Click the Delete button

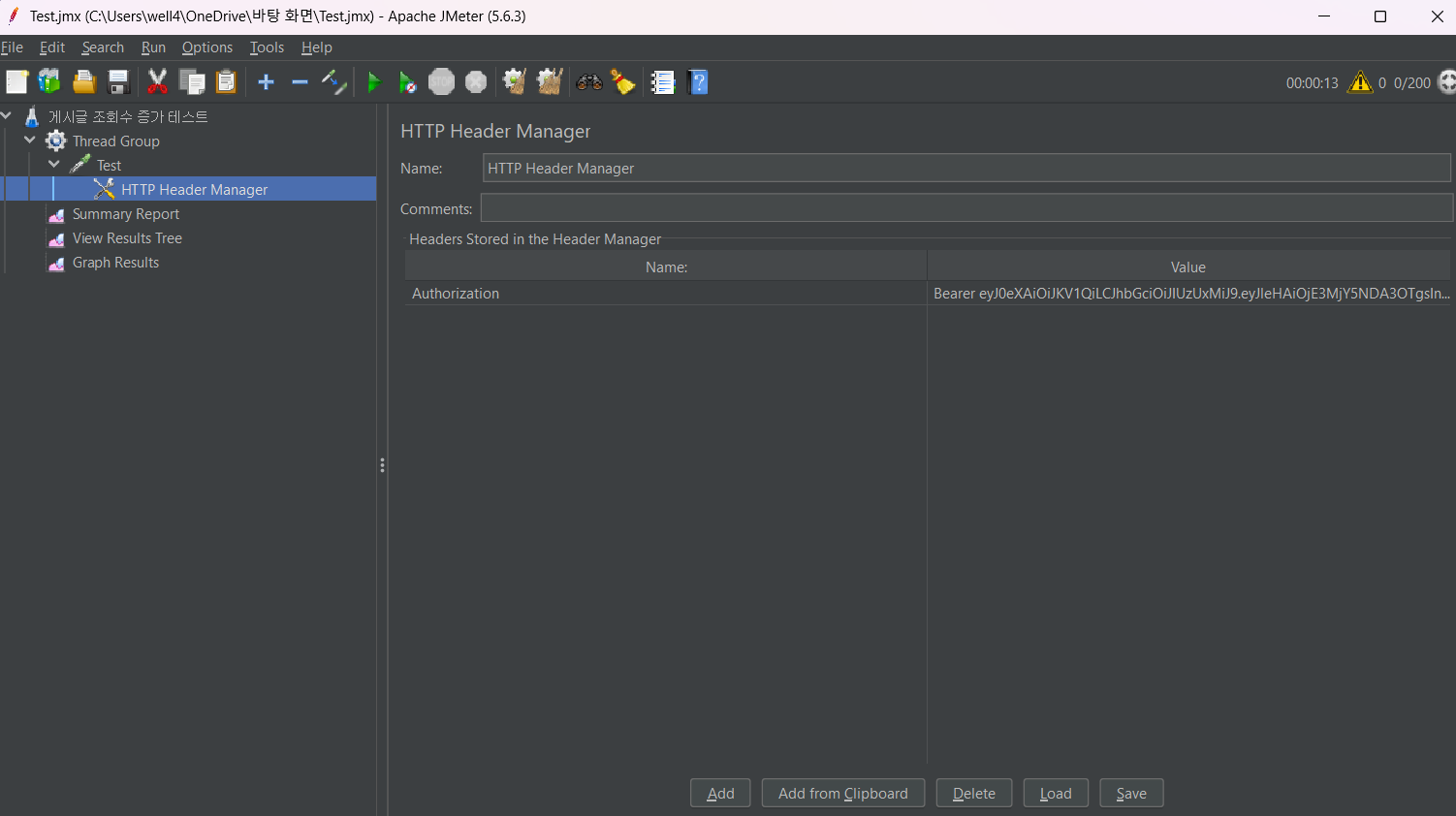coord(974,793)
